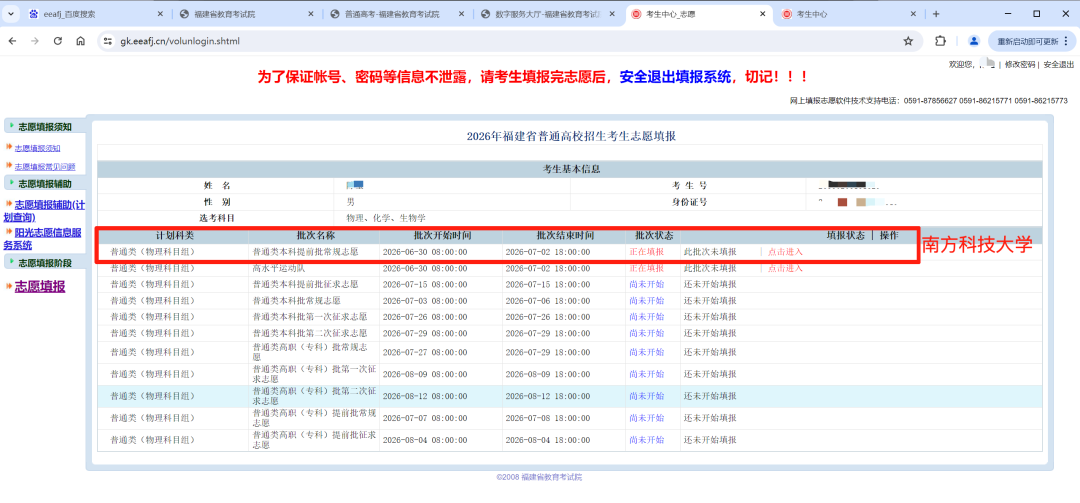
Task: Open a new browser tab
Action: [935, 14]
